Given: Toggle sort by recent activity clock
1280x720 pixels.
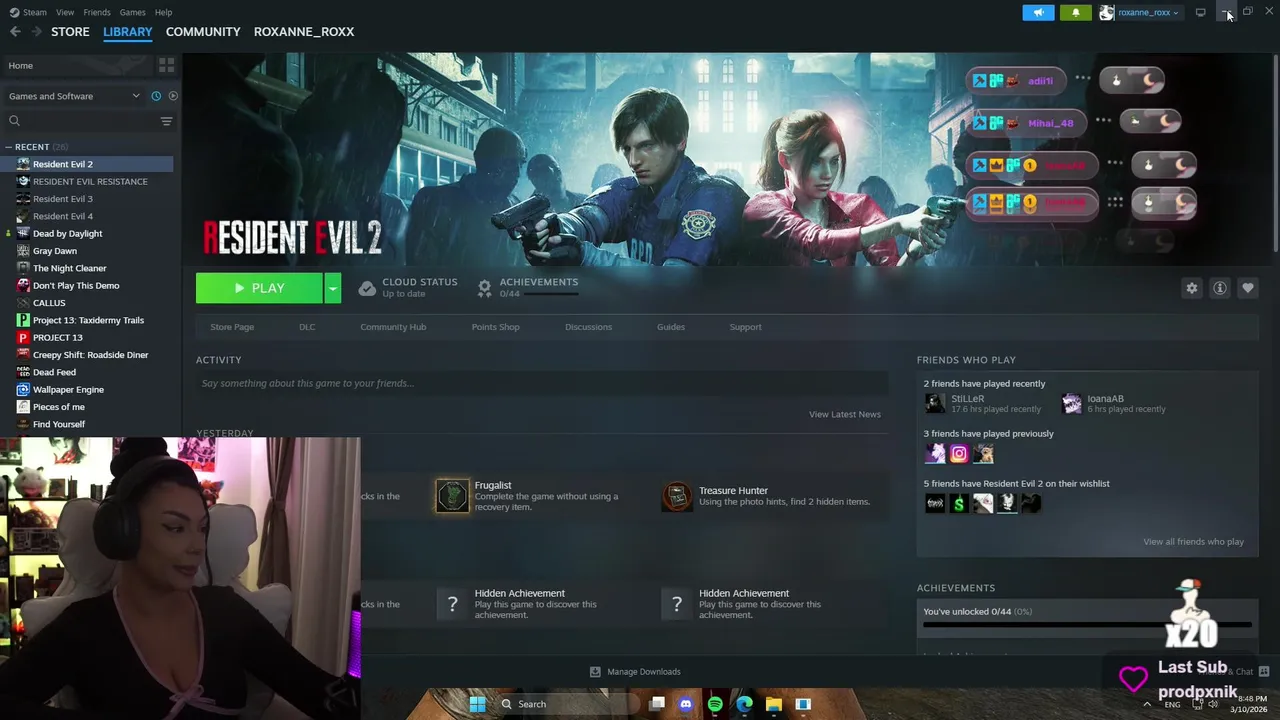Looking at the screenshot, I should point(156,96).
